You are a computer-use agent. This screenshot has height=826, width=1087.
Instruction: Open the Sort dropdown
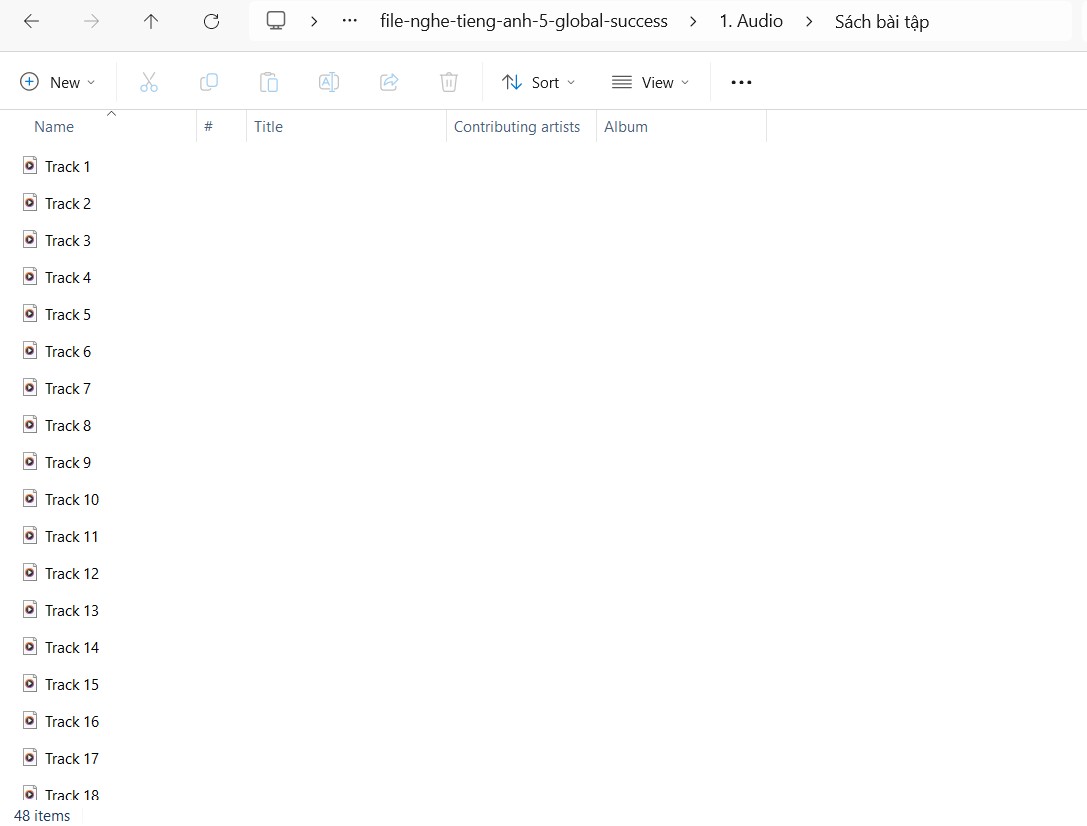[x=538, y=82]
